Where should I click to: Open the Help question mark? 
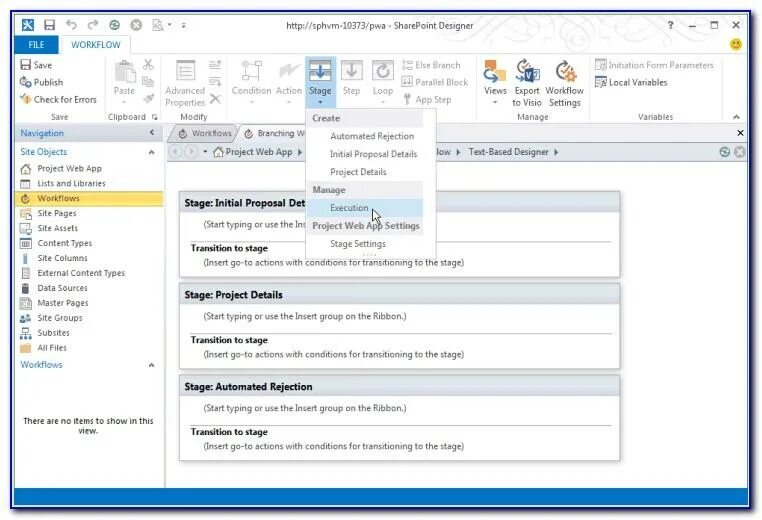pyautogui.click(x=670, y=25)
